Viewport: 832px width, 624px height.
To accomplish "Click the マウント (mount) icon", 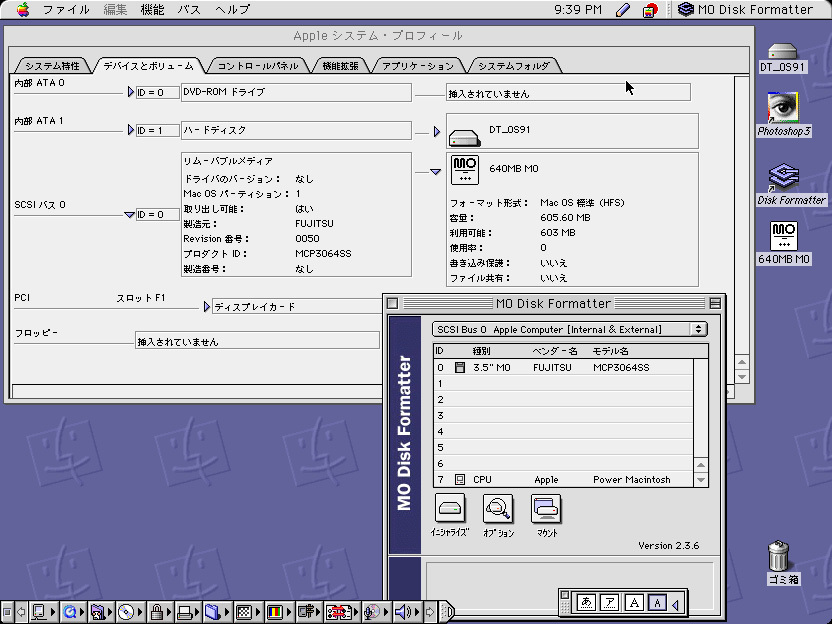I will [x=546, y=508].
